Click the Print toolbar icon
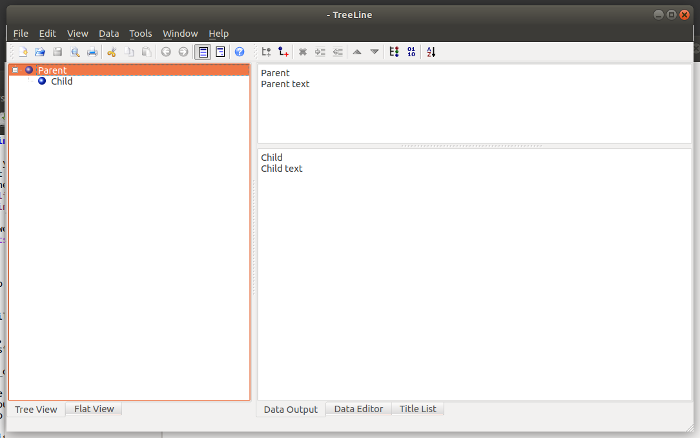 pyautogui.click(x=92, y=52)
